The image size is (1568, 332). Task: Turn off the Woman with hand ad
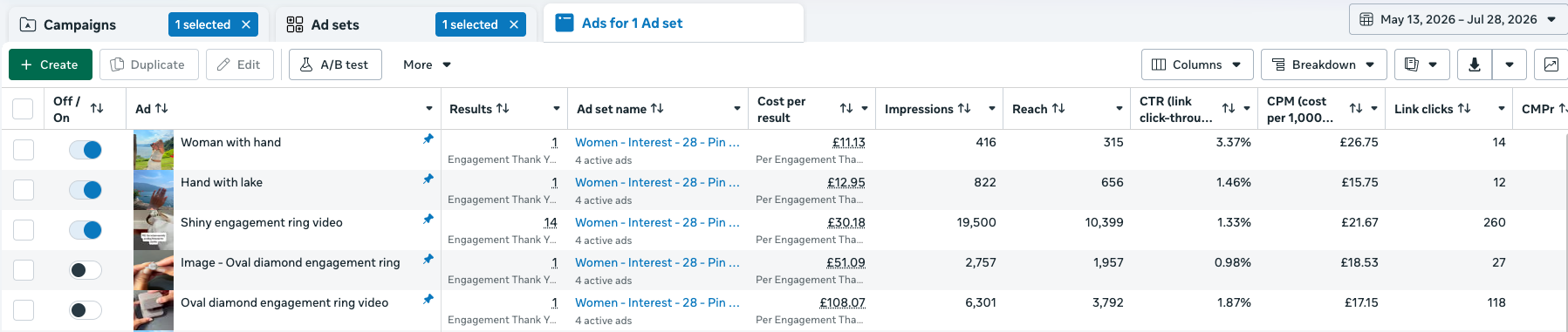click(86, 150)
